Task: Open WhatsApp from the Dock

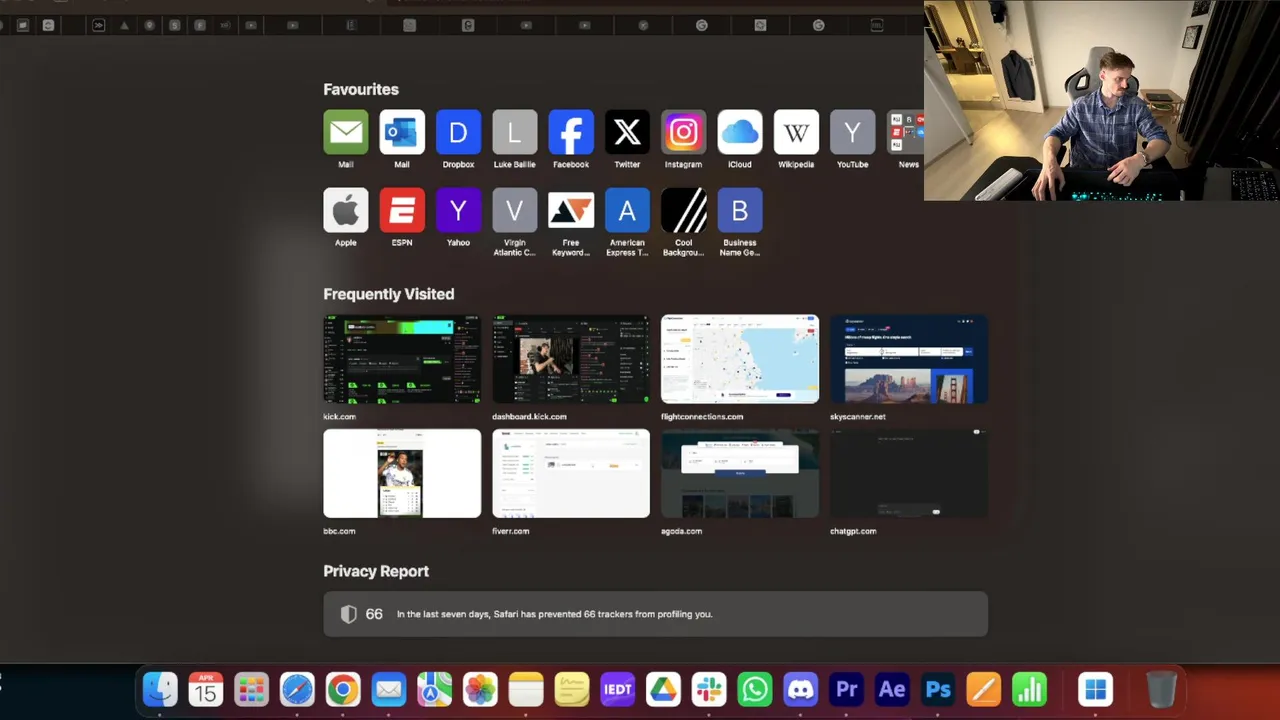Action: click(755, 689)
